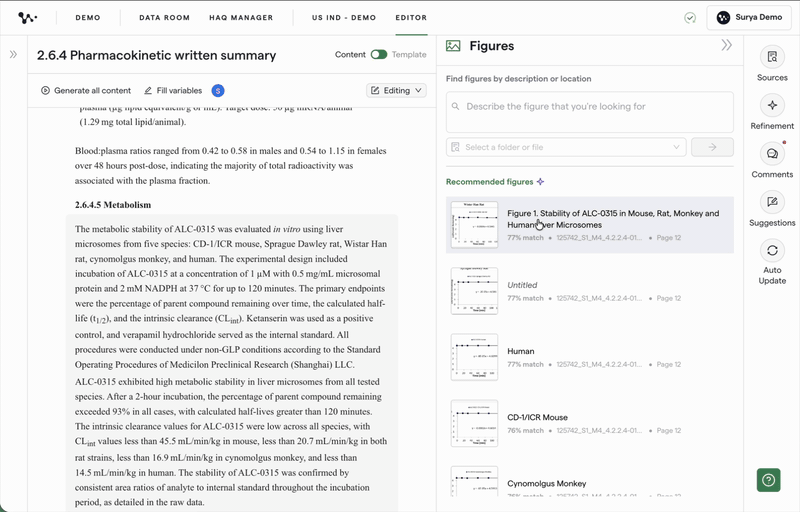Click the 2.6.4 Pharmacokinetic written summary title
This screenshot has height=512, width=800.
[156, 55]
